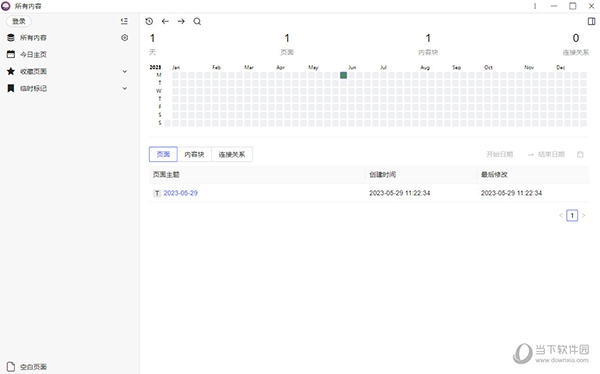The image size is (600, 374).
Task: Maximize the application window
Action: (x=572, y=6)
